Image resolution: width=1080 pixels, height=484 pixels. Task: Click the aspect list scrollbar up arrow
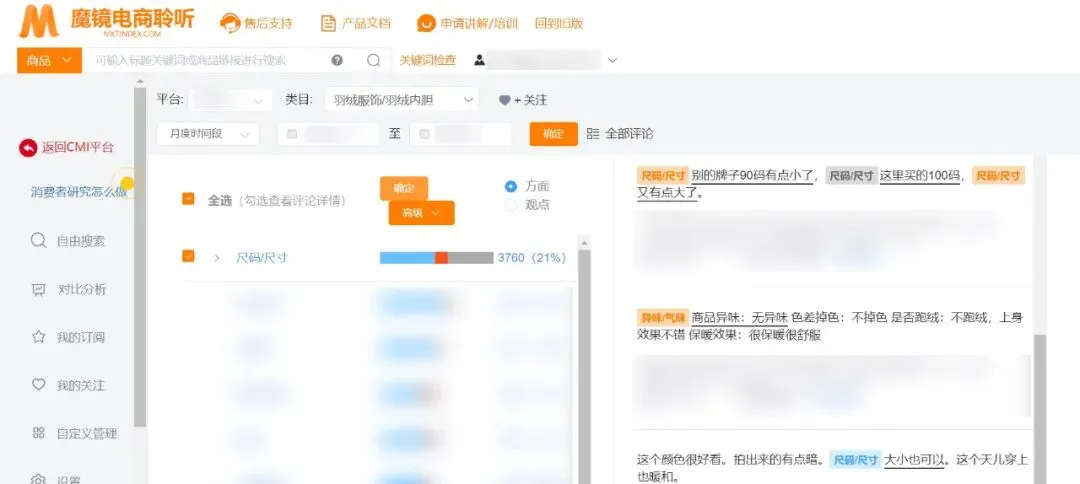pos(584,242)
